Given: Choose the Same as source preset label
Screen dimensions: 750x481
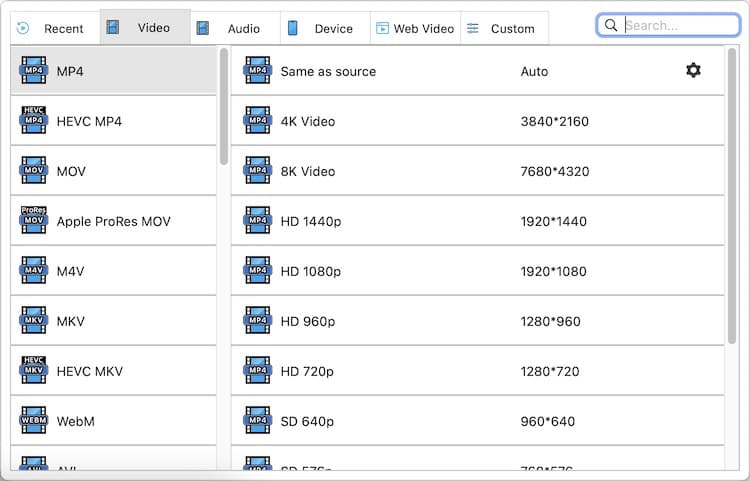Looking at the screenshot, I should click(328, 72).
